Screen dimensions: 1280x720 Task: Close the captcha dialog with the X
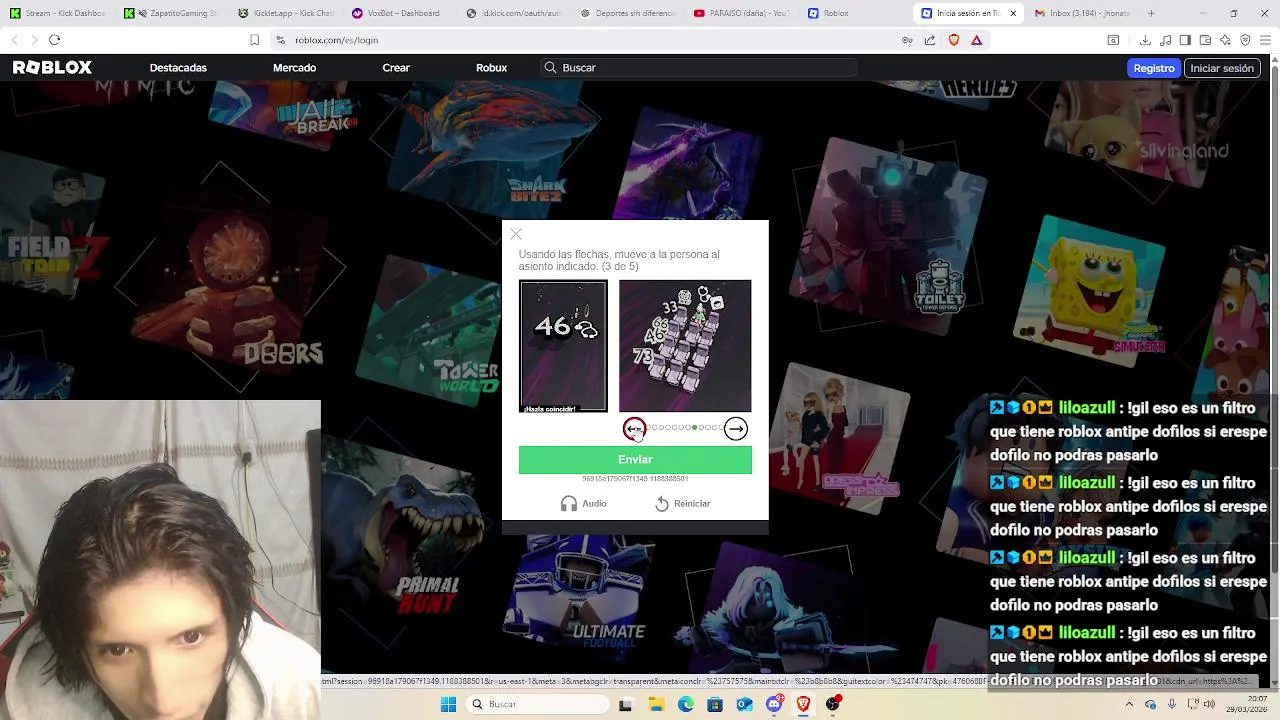pyautogui.click(x=516, y=234)
